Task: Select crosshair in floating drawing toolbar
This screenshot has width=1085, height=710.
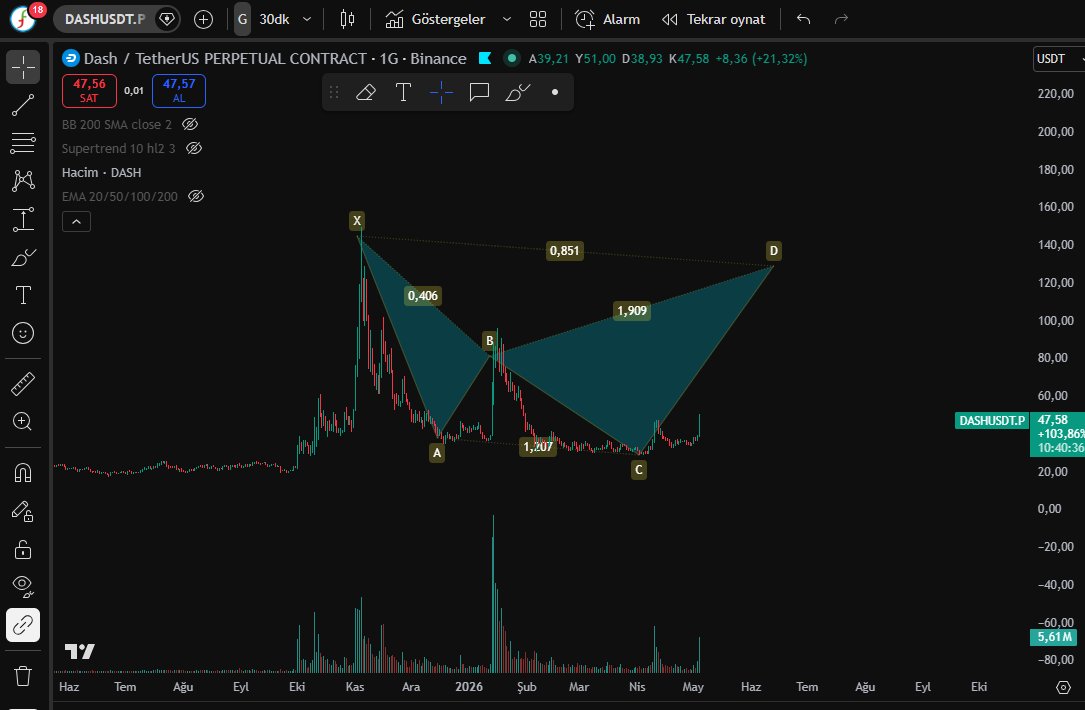Action: coord(441,92)
